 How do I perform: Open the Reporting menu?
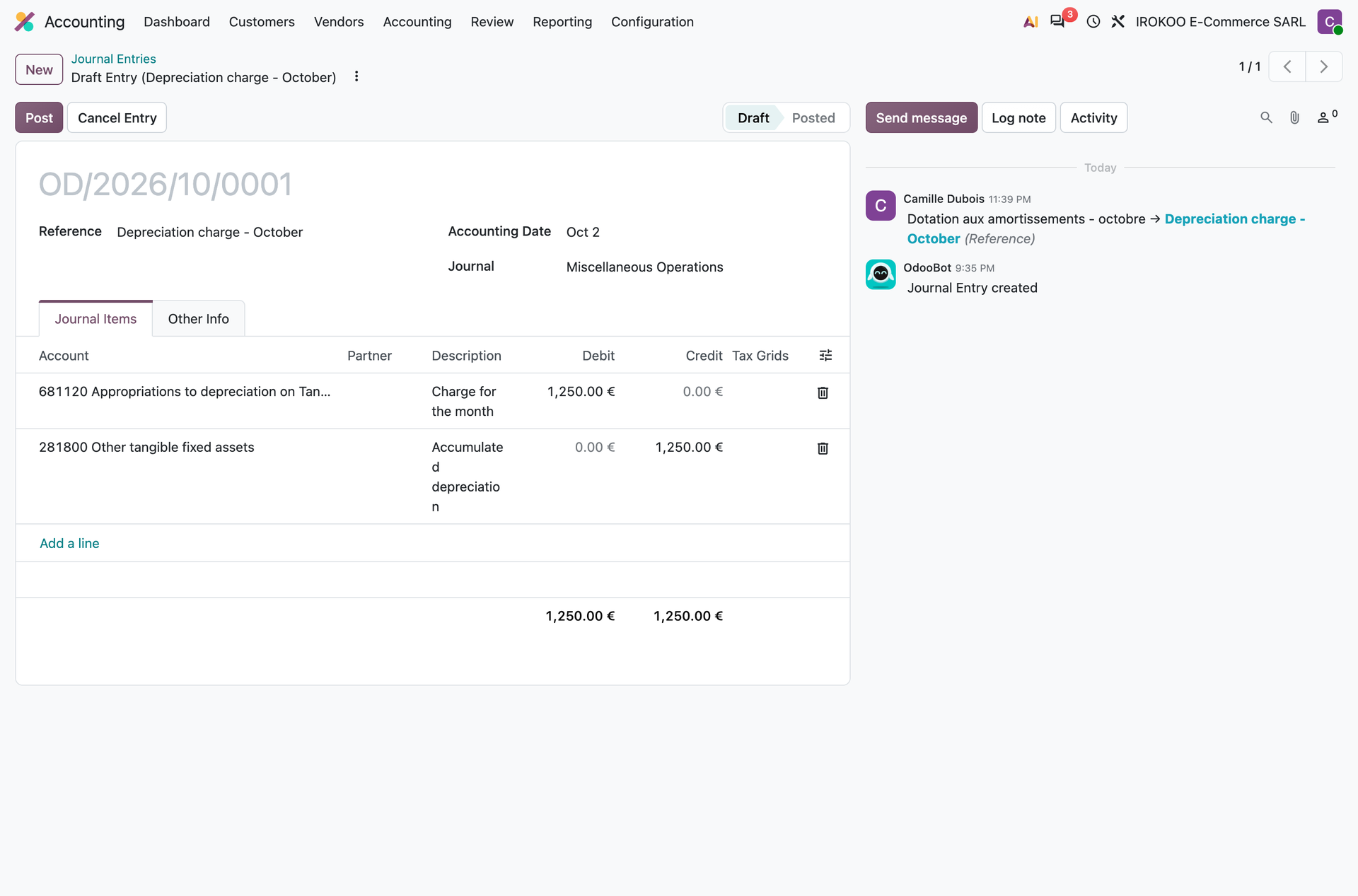tap(562, 22)
